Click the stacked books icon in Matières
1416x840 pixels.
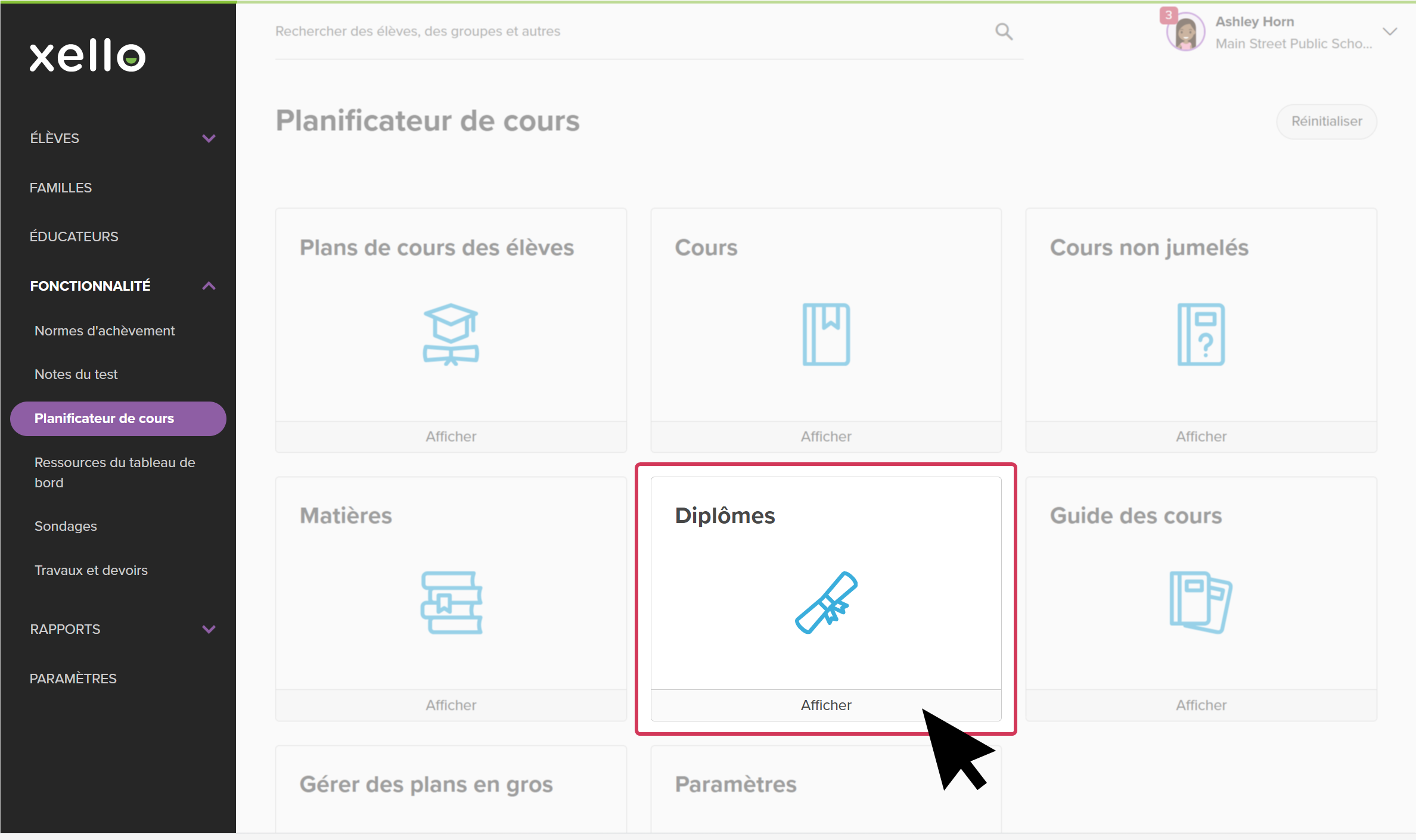tap(451, 602)
